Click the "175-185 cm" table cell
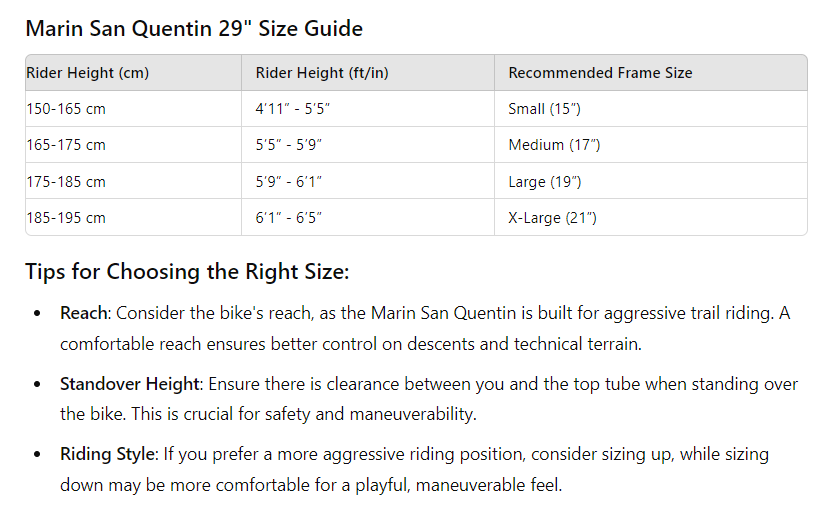Viewport: 825px width, 512px height. 66,182
